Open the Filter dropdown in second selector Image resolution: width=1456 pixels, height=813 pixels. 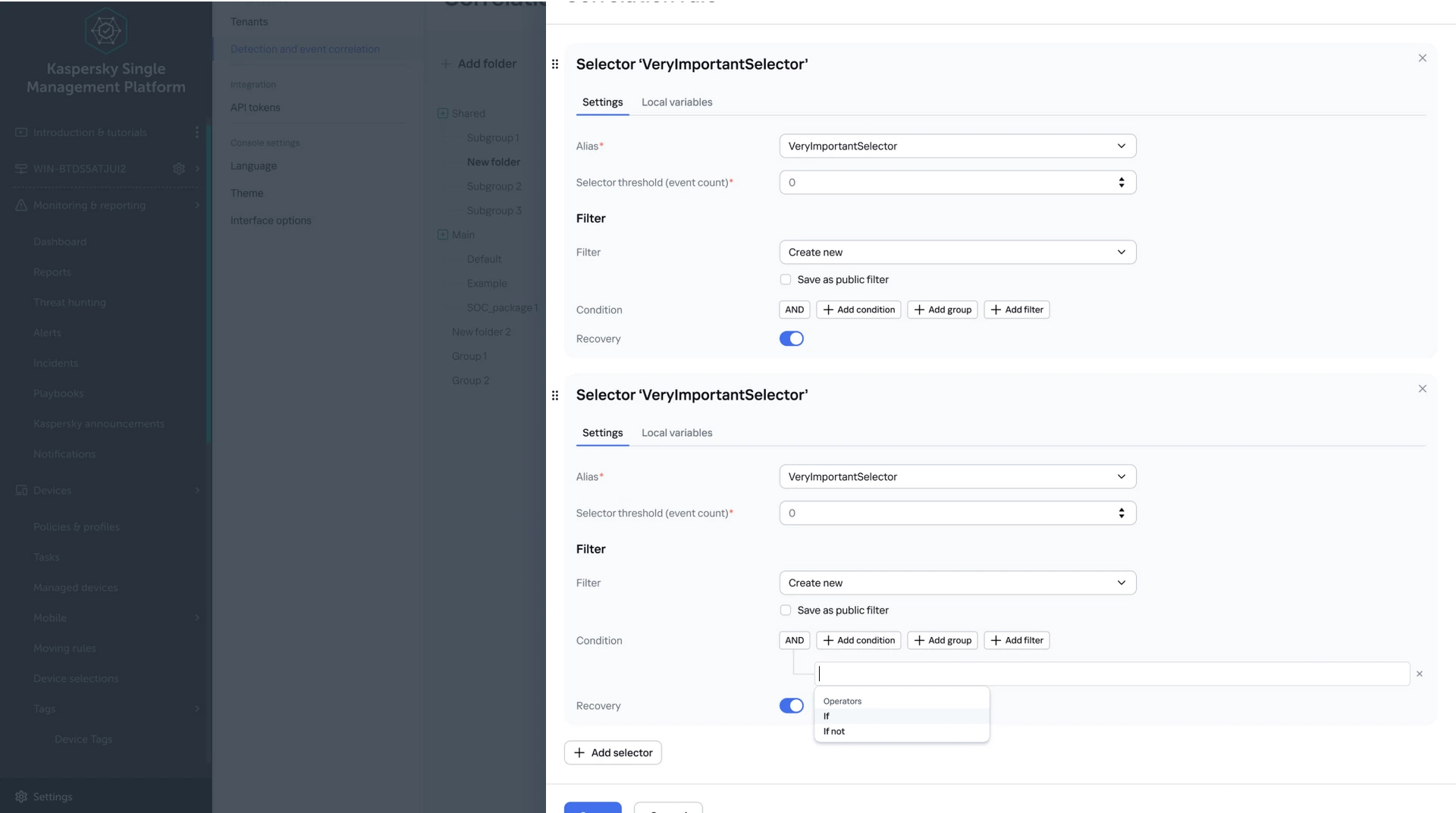(x=957, y=583)
